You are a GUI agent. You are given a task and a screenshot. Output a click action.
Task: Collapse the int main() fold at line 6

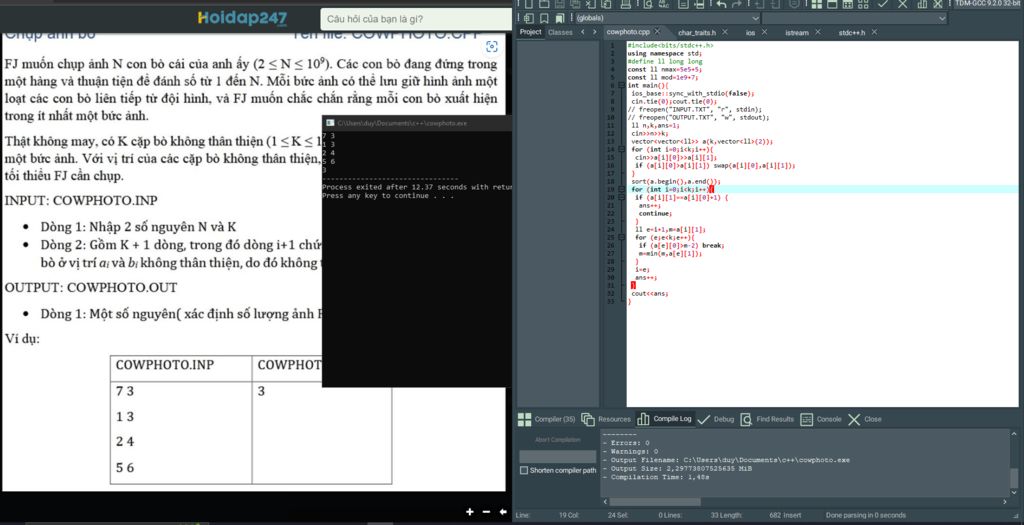622,86
